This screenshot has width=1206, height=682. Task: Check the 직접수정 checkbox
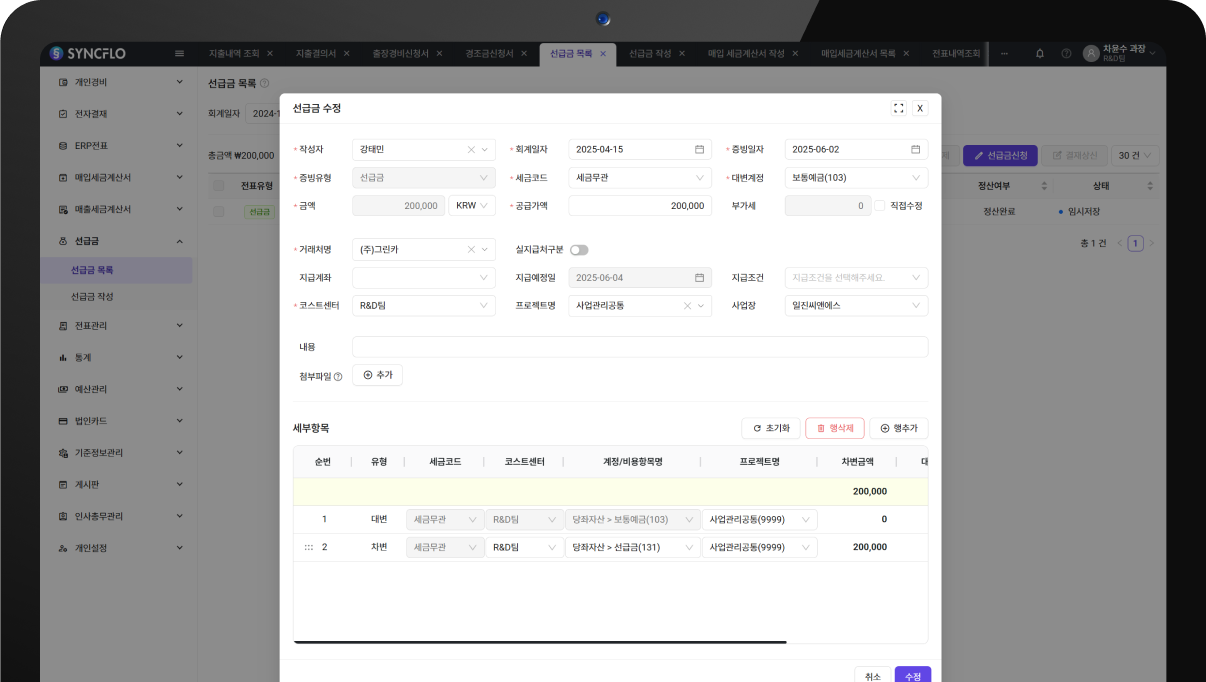880,206
